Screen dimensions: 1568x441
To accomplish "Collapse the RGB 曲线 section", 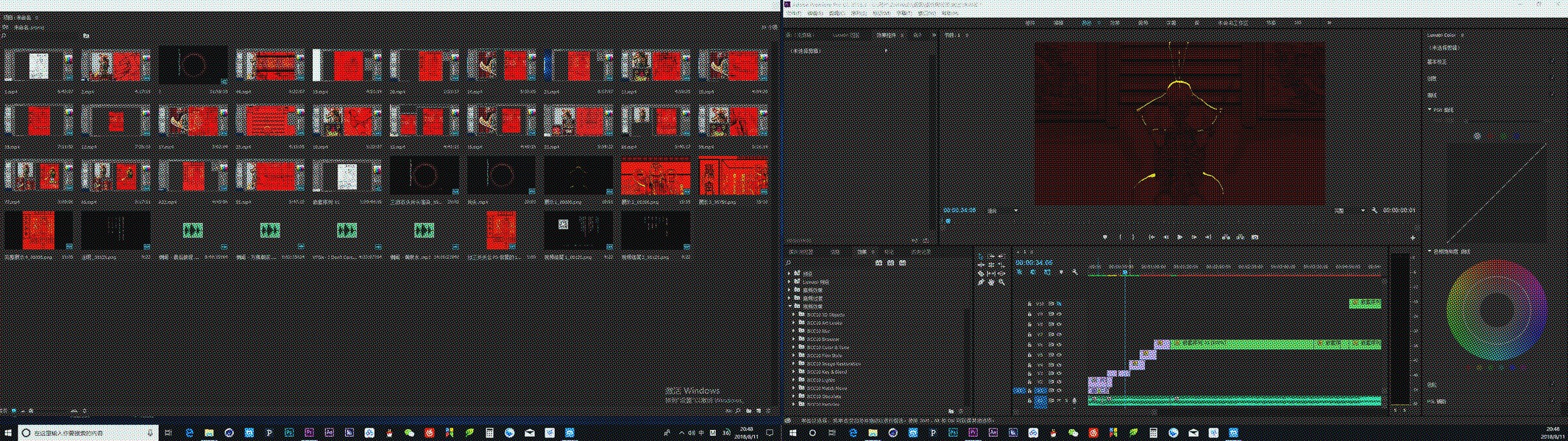I will [x=1430, y=110].
